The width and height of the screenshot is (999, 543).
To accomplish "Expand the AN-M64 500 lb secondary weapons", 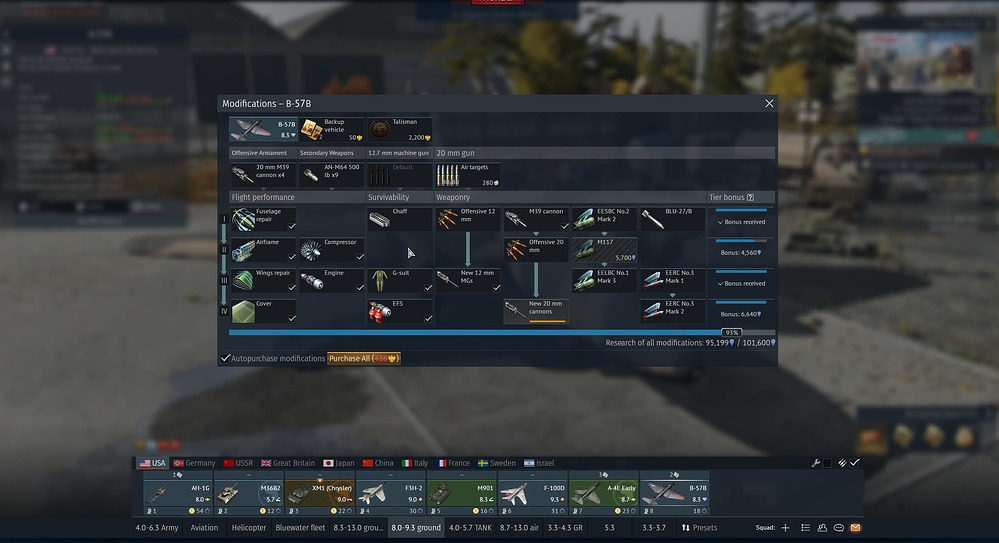I will (331, 175).
